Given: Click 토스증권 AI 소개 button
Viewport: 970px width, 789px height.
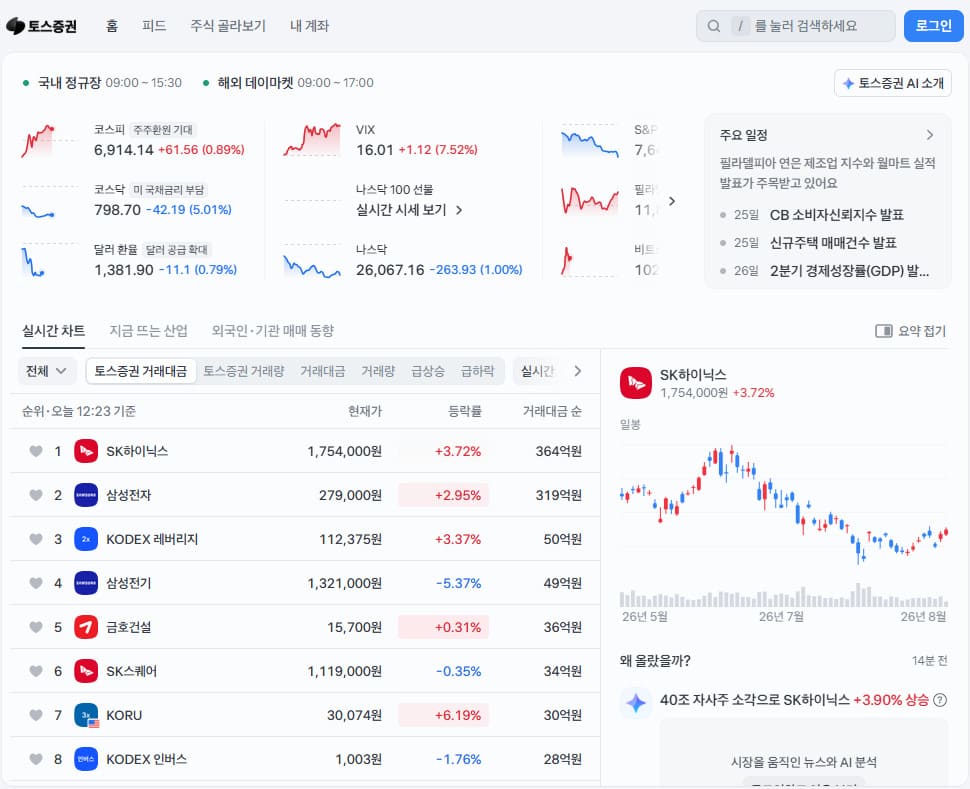Looking at the screenshot, I should [x=893, y=83].
